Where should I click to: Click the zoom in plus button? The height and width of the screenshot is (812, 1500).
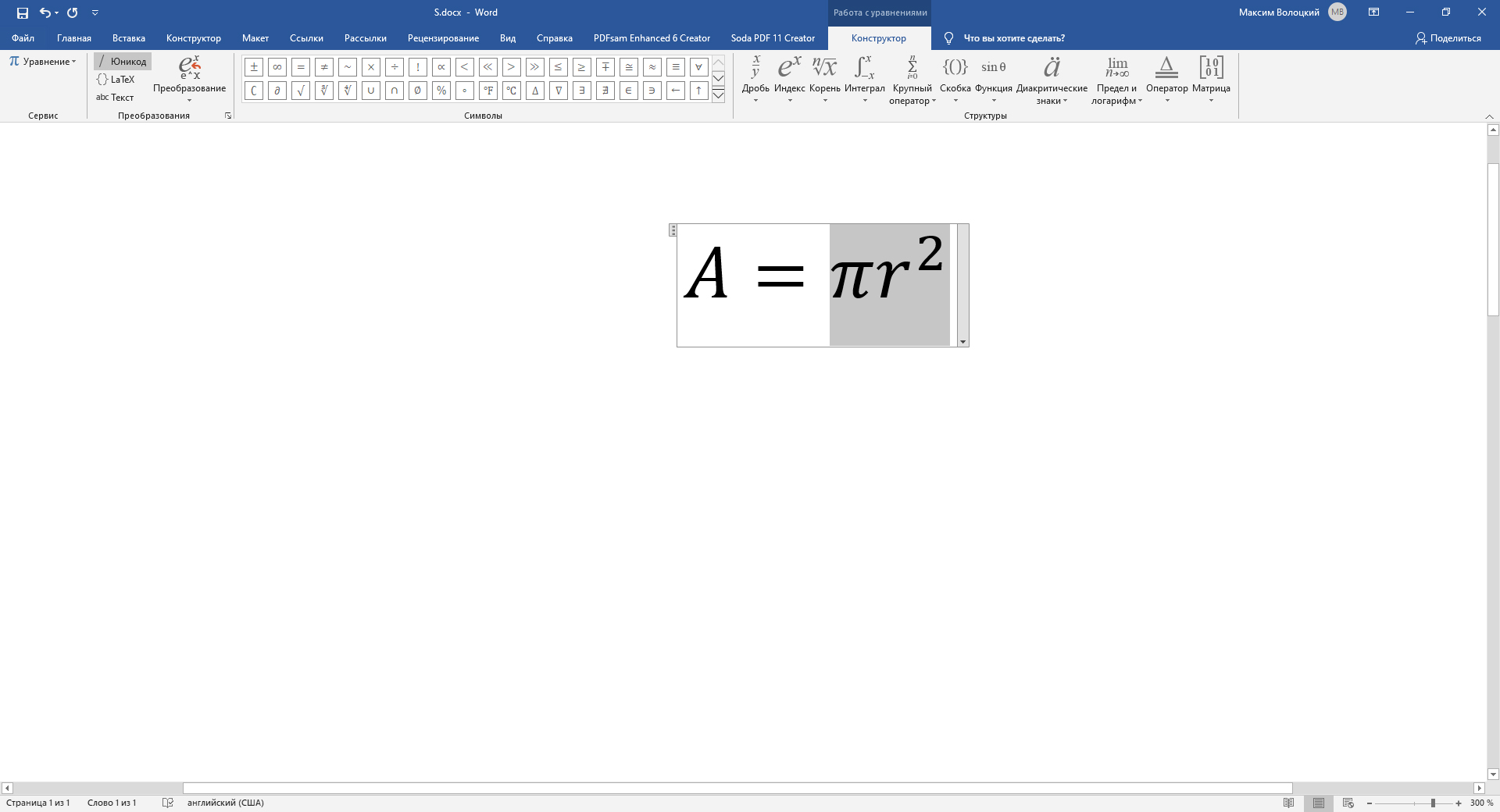pos(1458,803)
